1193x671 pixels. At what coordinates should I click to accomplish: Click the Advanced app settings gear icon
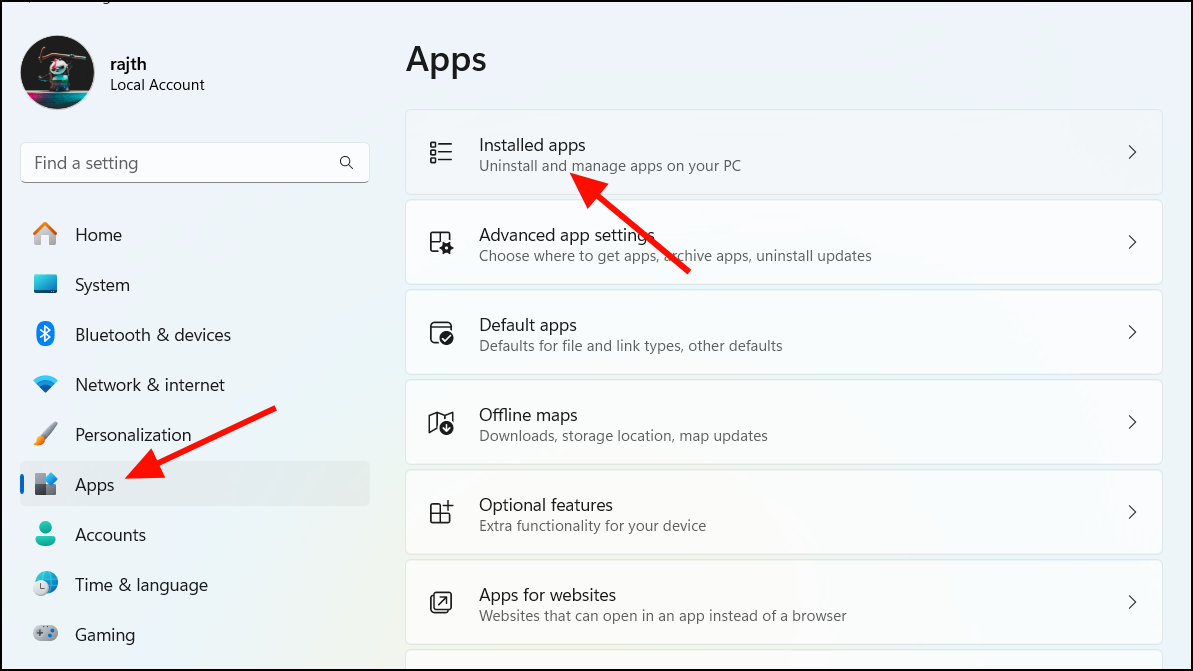(441, 243)
